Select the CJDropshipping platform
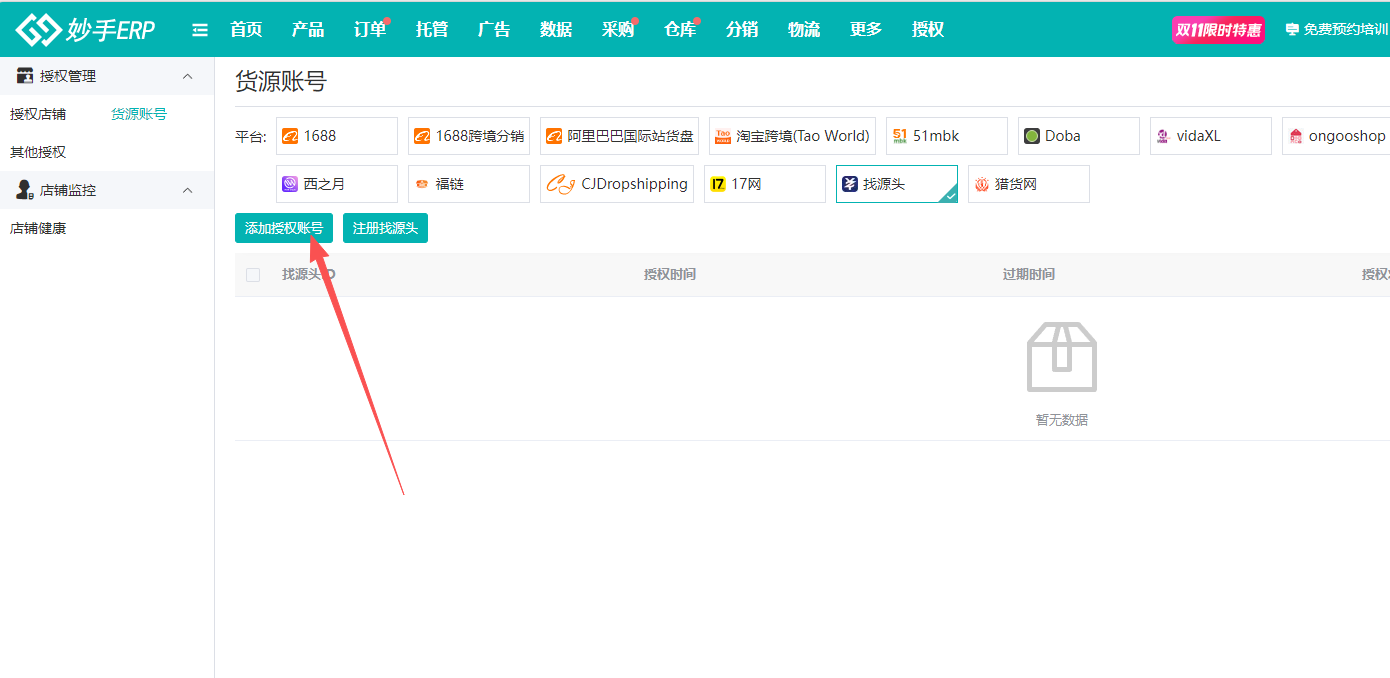 click(x=617, y=184)
